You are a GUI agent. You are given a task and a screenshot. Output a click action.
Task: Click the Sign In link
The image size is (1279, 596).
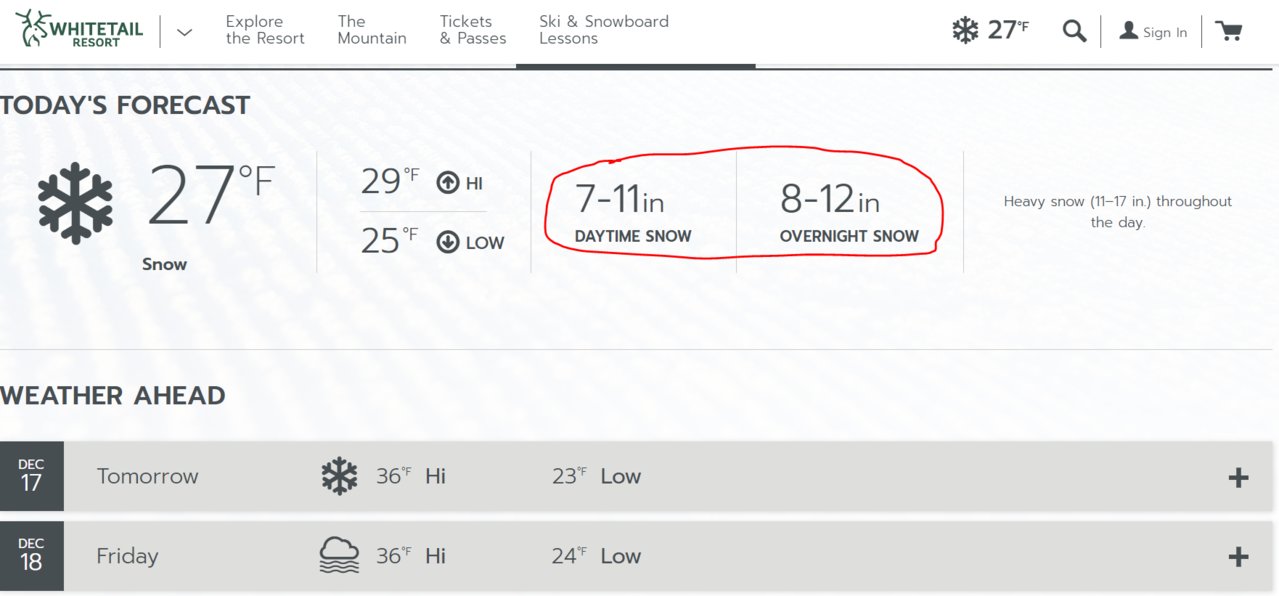point(1165,32)
